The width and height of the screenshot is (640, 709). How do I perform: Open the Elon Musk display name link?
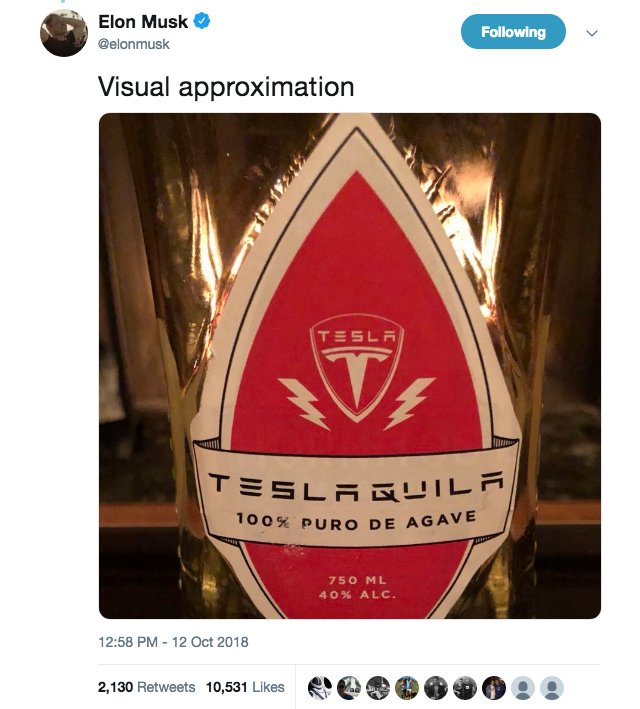click(x=142, y=21)
